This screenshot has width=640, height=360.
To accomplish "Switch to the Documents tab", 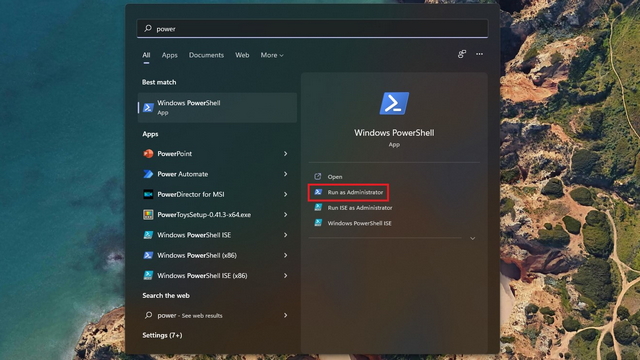I will 206,55.
